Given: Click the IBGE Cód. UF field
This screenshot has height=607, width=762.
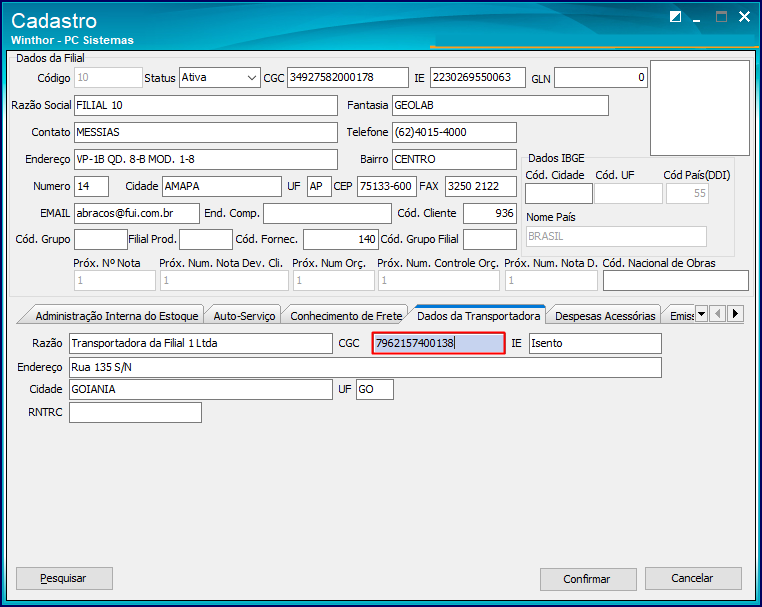Looking at the screenshot, I should (628, 193).
